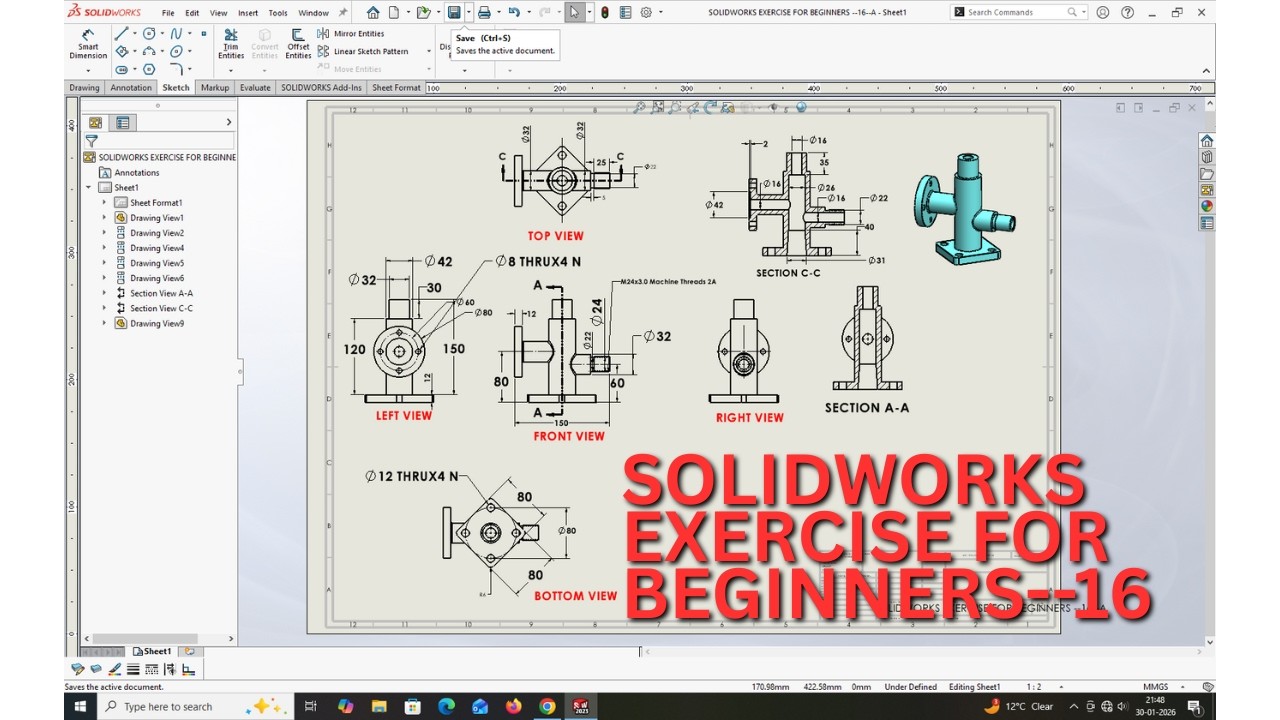Click the filter funnel icon in tree
1280x720 pixels.
coord(91,141)
